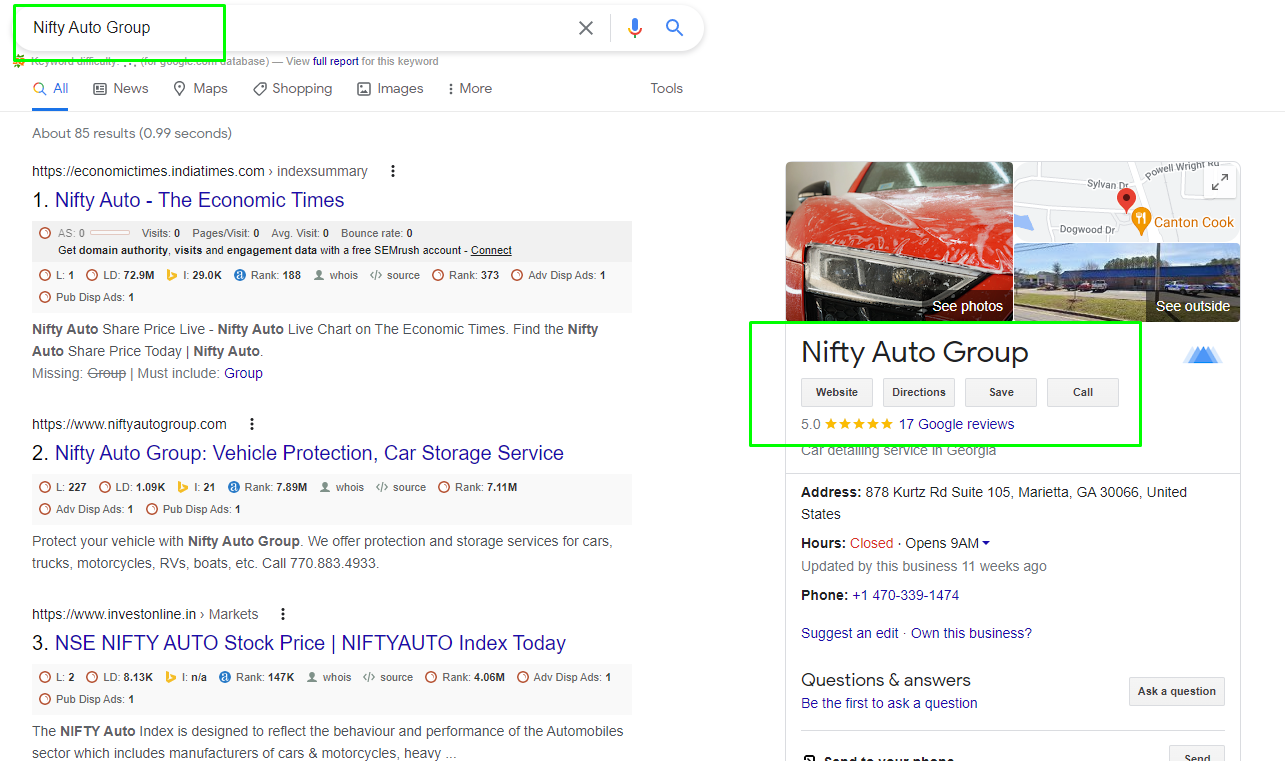Open search Tools

point(666,88)
